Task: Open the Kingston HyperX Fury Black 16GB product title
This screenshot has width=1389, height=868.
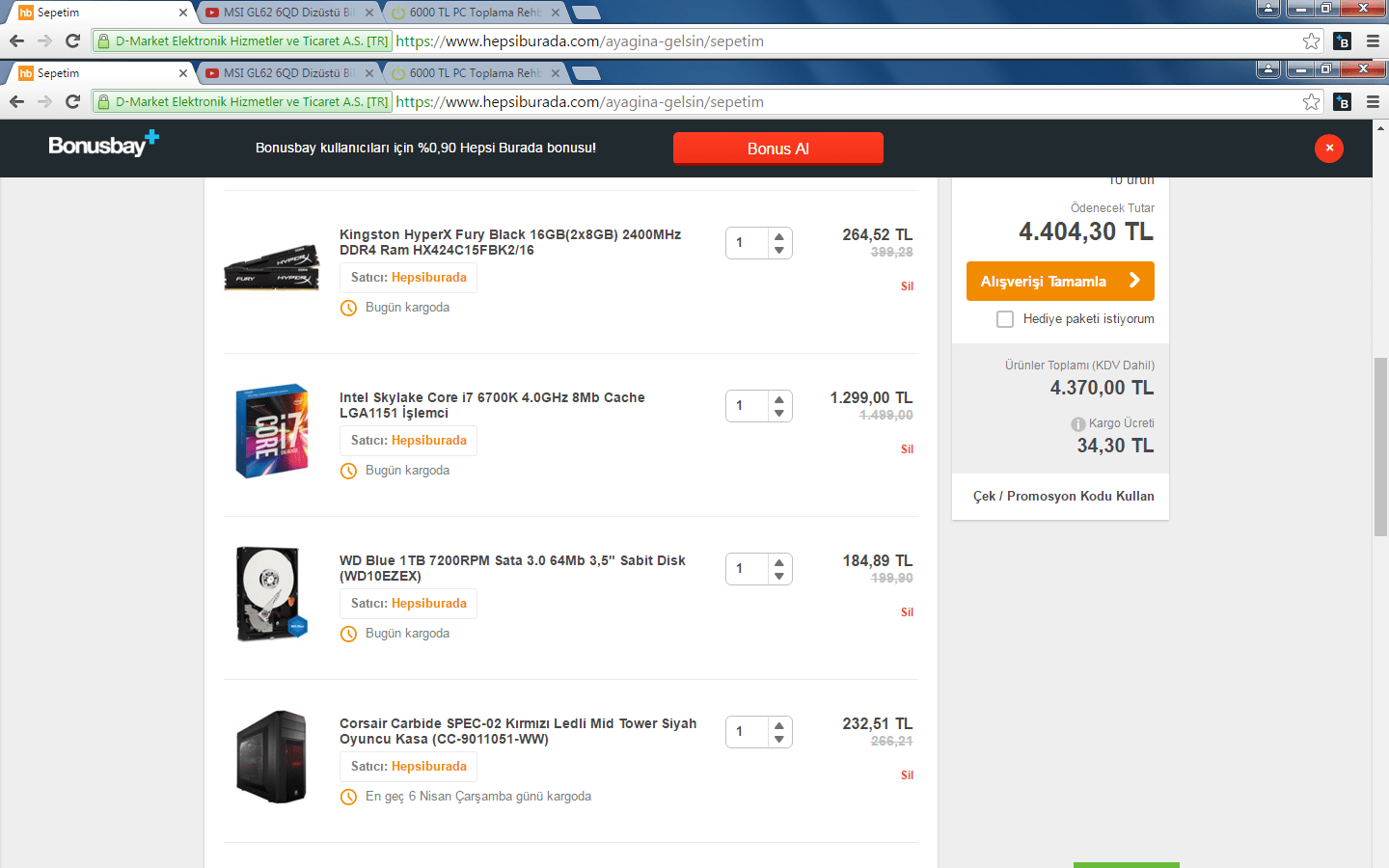Action: click(510, 242)
